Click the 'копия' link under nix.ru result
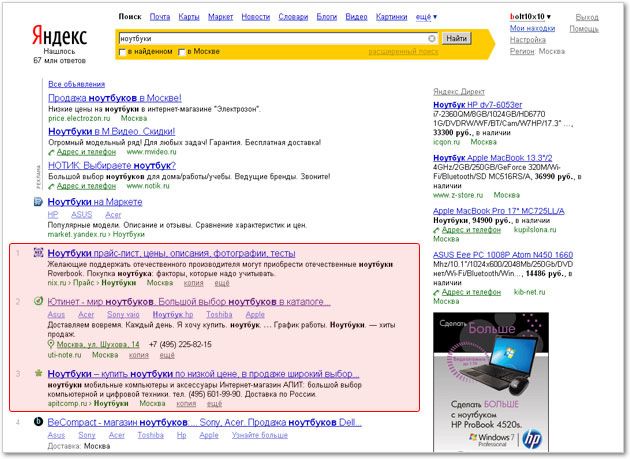 tap(194, 283)
